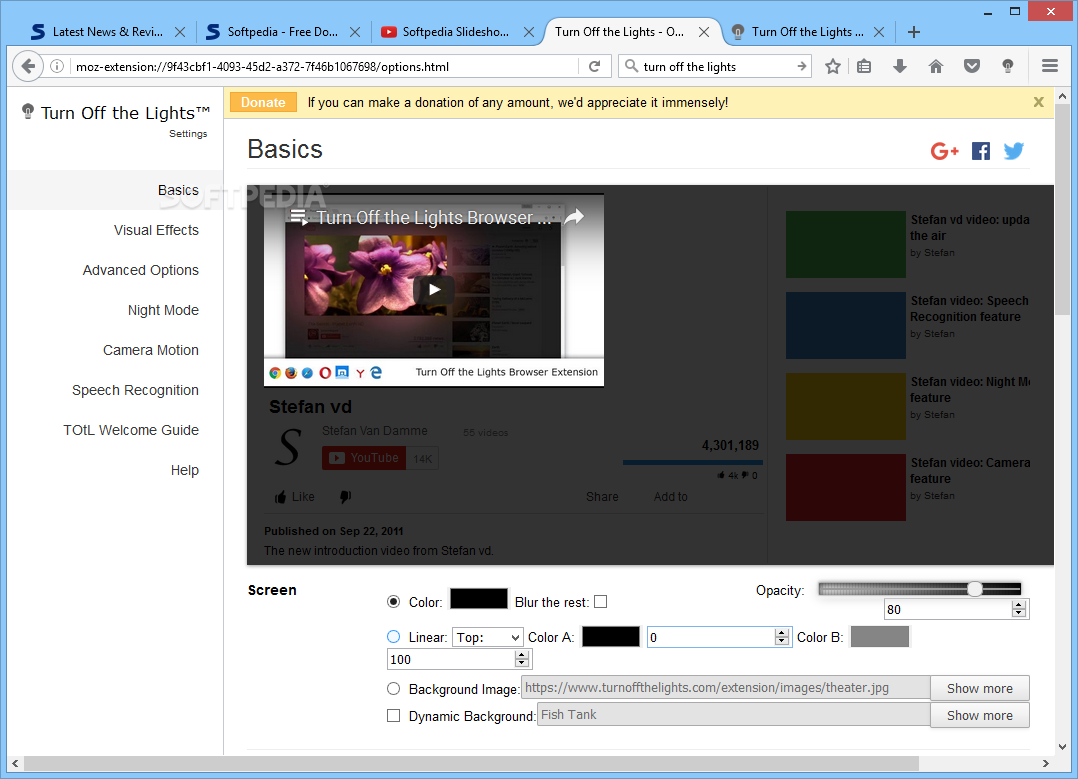The width and height of the screenshot is (1078, 779).
Task: Open Advanced Options settings section
Action: pyautogui.click(x=140, y=270)
